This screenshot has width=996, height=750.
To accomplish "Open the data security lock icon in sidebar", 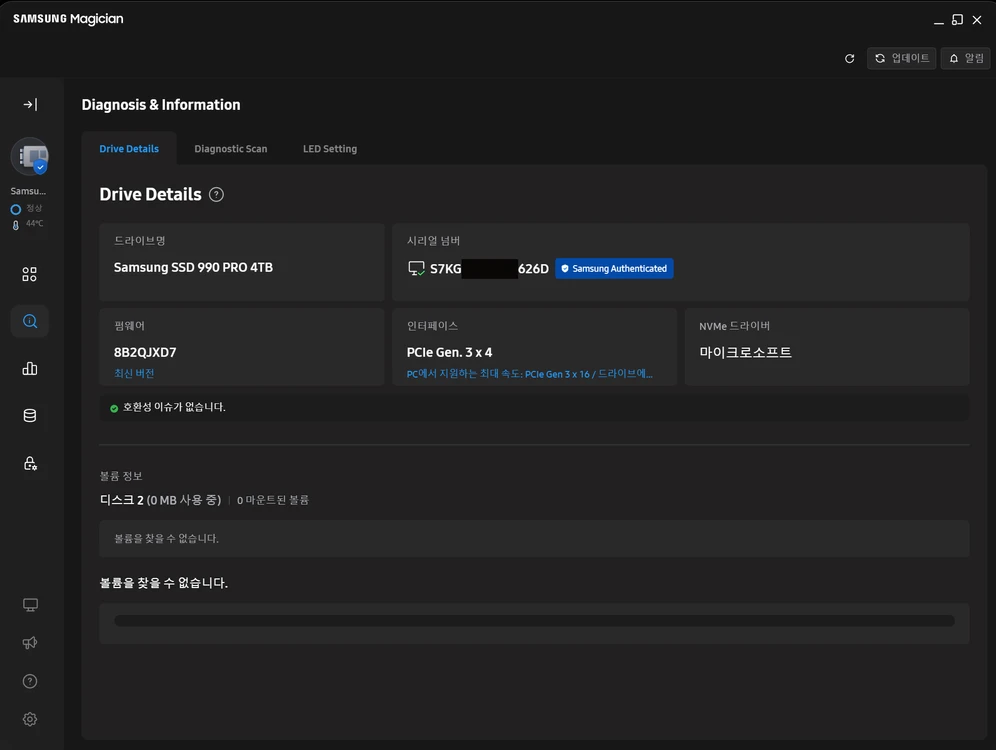I will [x=30, y=463].
